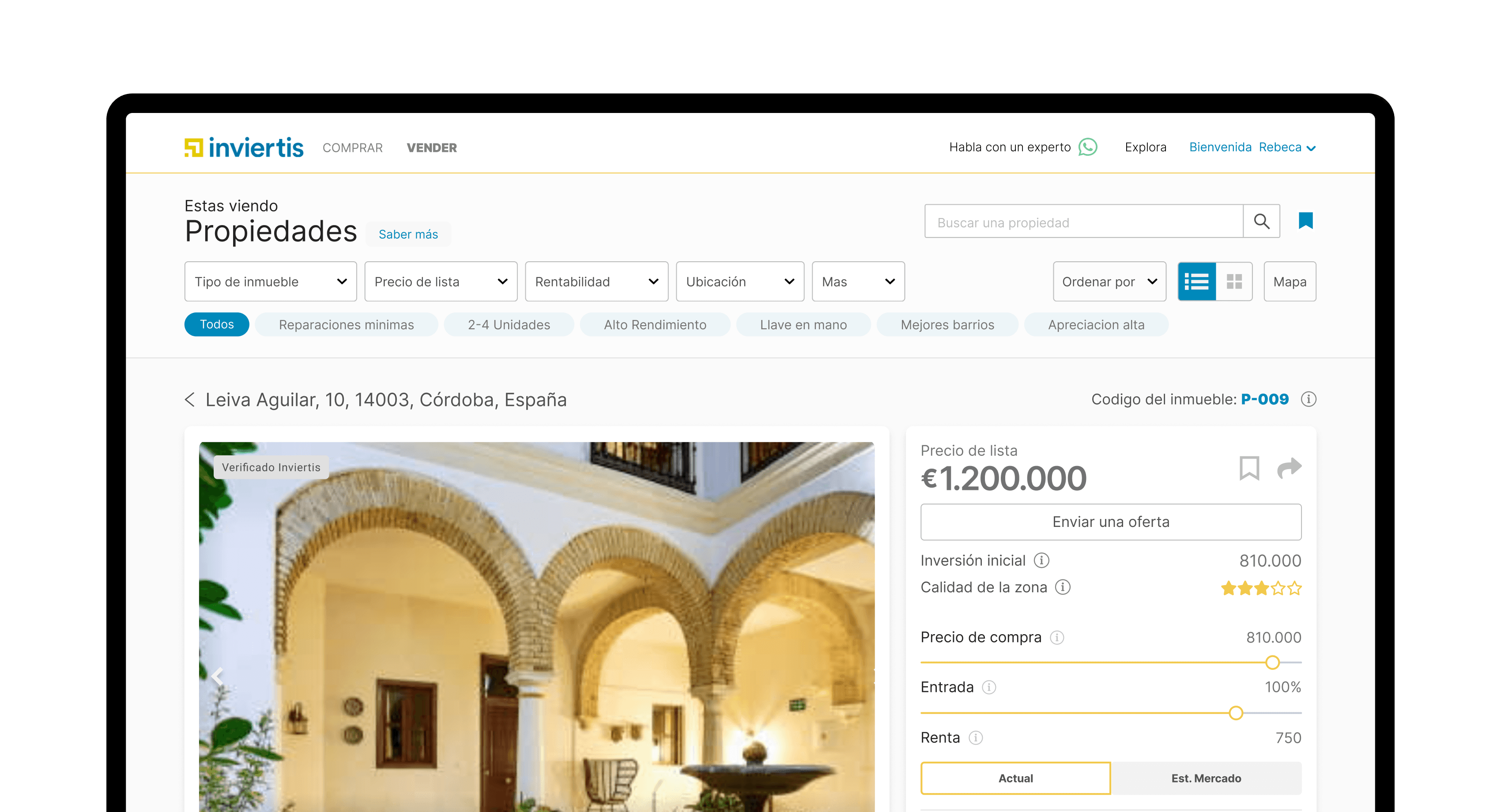
Task: Go back using the arrow before the address
Action: [189, 399]
